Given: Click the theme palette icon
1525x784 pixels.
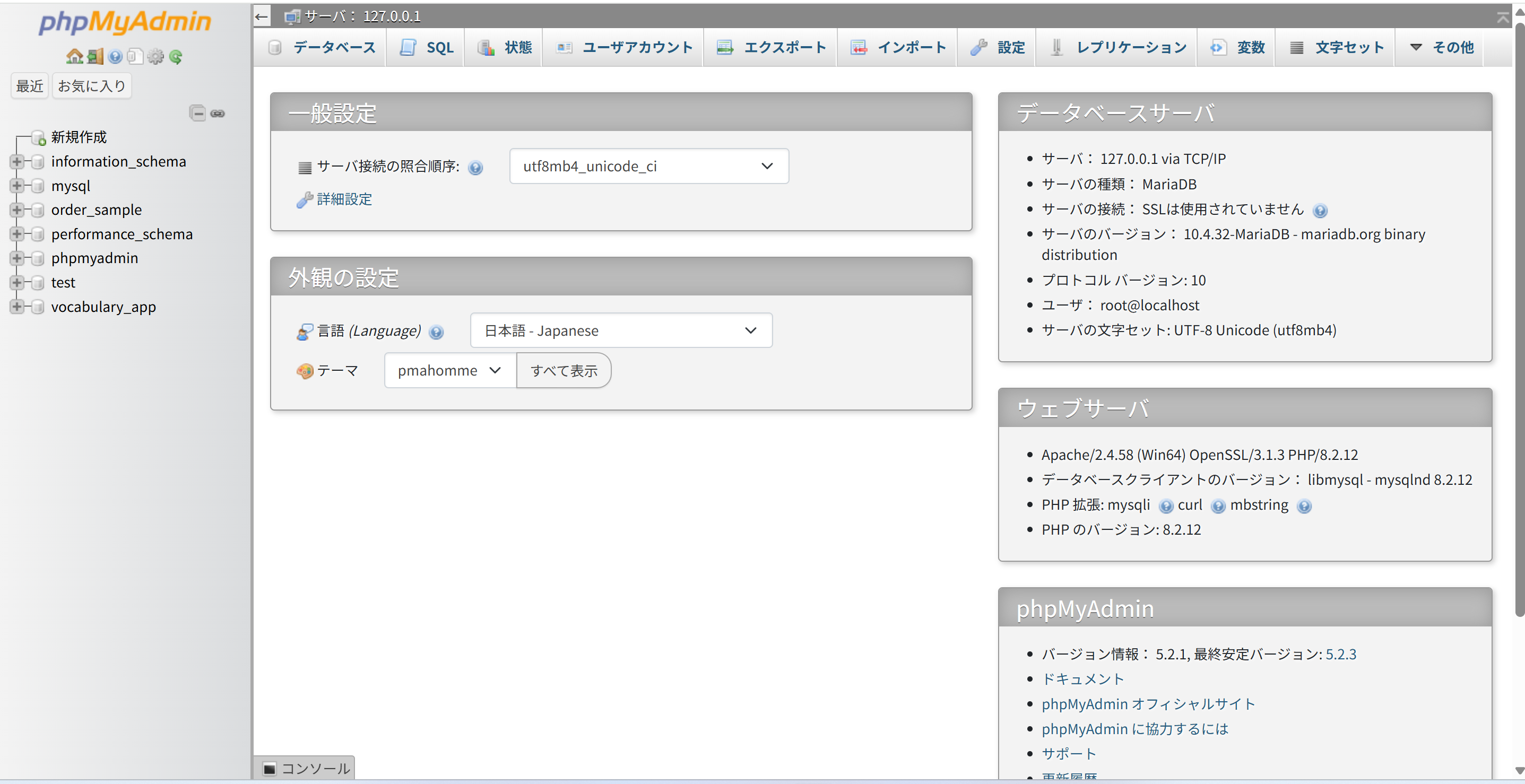Looking at the screenshot, I should tap(304, 371).
